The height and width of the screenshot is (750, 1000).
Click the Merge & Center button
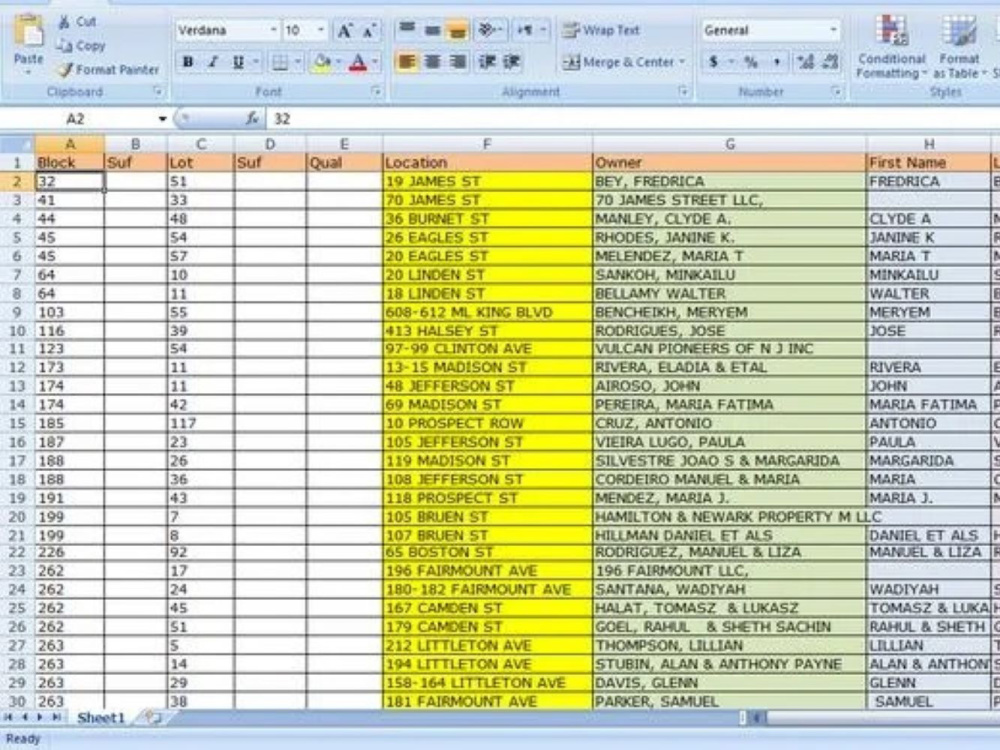617,62
